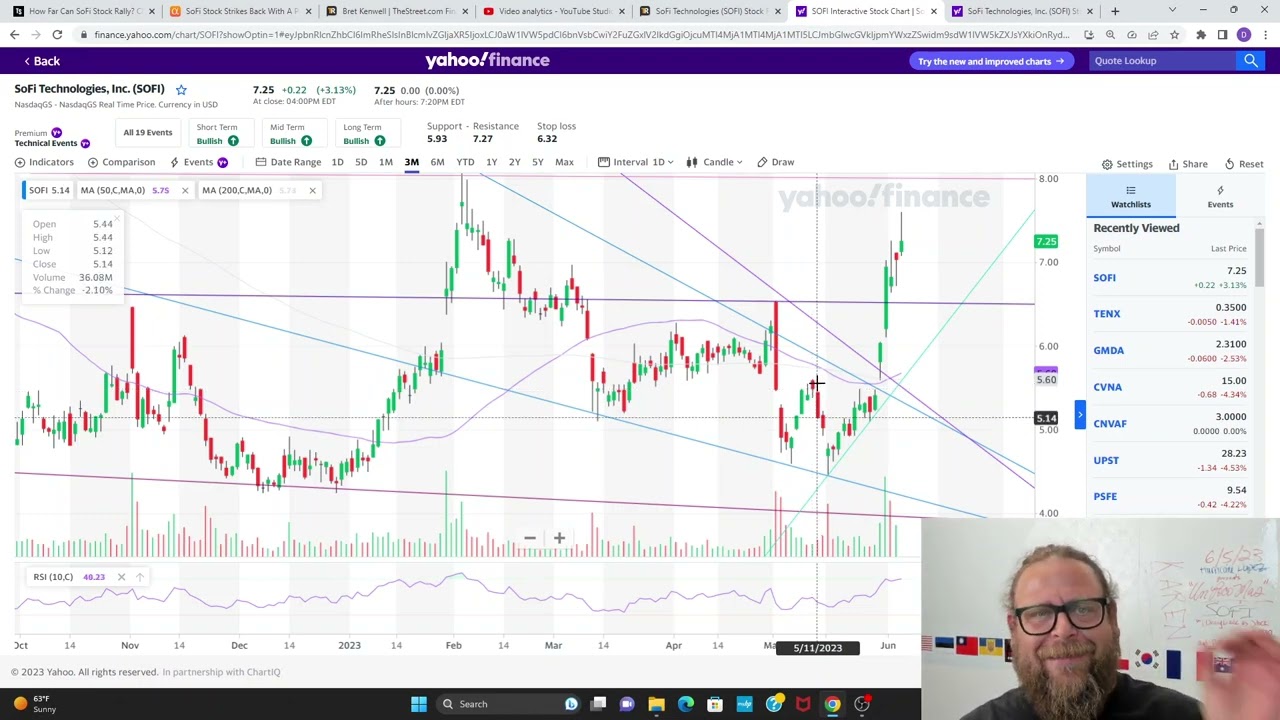1280x720 pixels.
Task: Open File Explorer from taskbar
Action: coord(656,704)
